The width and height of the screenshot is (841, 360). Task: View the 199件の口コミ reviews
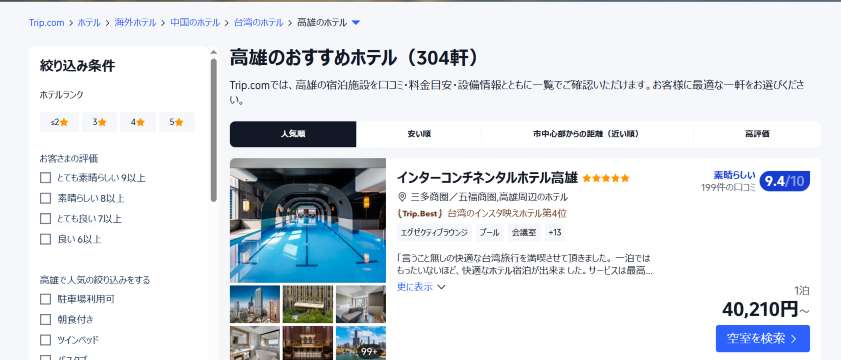point(728,187)
